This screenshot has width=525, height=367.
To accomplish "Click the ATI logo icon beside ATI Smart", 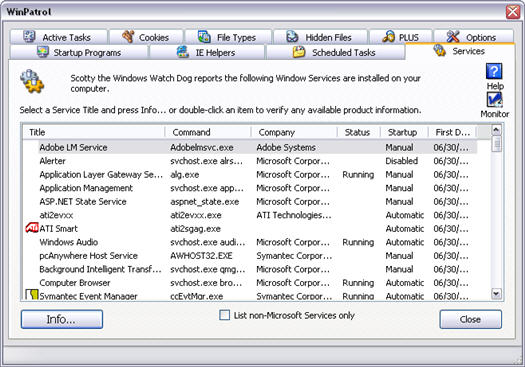I will point(32,228).
